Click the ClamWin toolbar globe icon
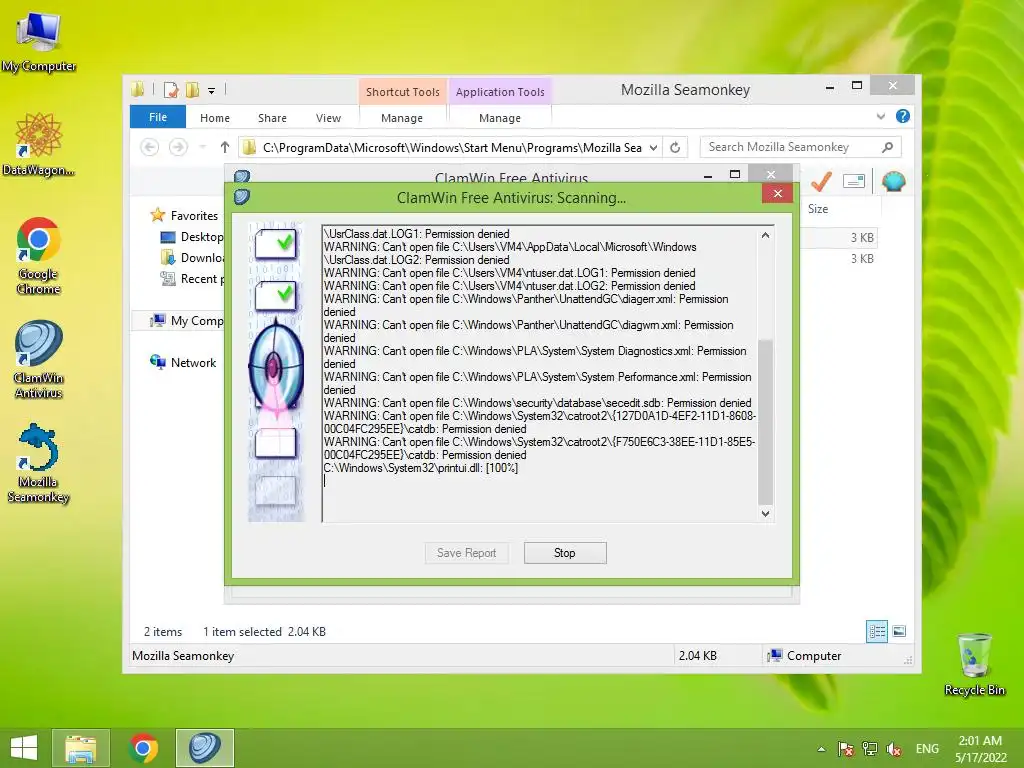Screen dimensions: 1024x768 click(893, 182)
